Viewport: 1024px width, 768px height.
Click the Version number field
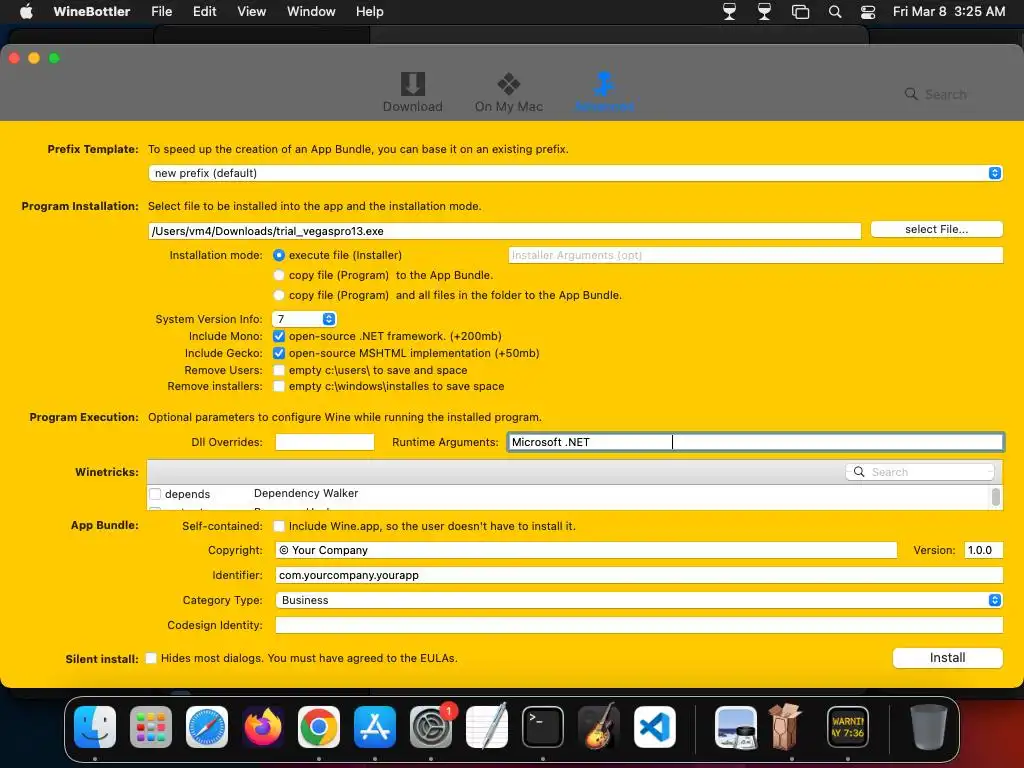[984, 551]
